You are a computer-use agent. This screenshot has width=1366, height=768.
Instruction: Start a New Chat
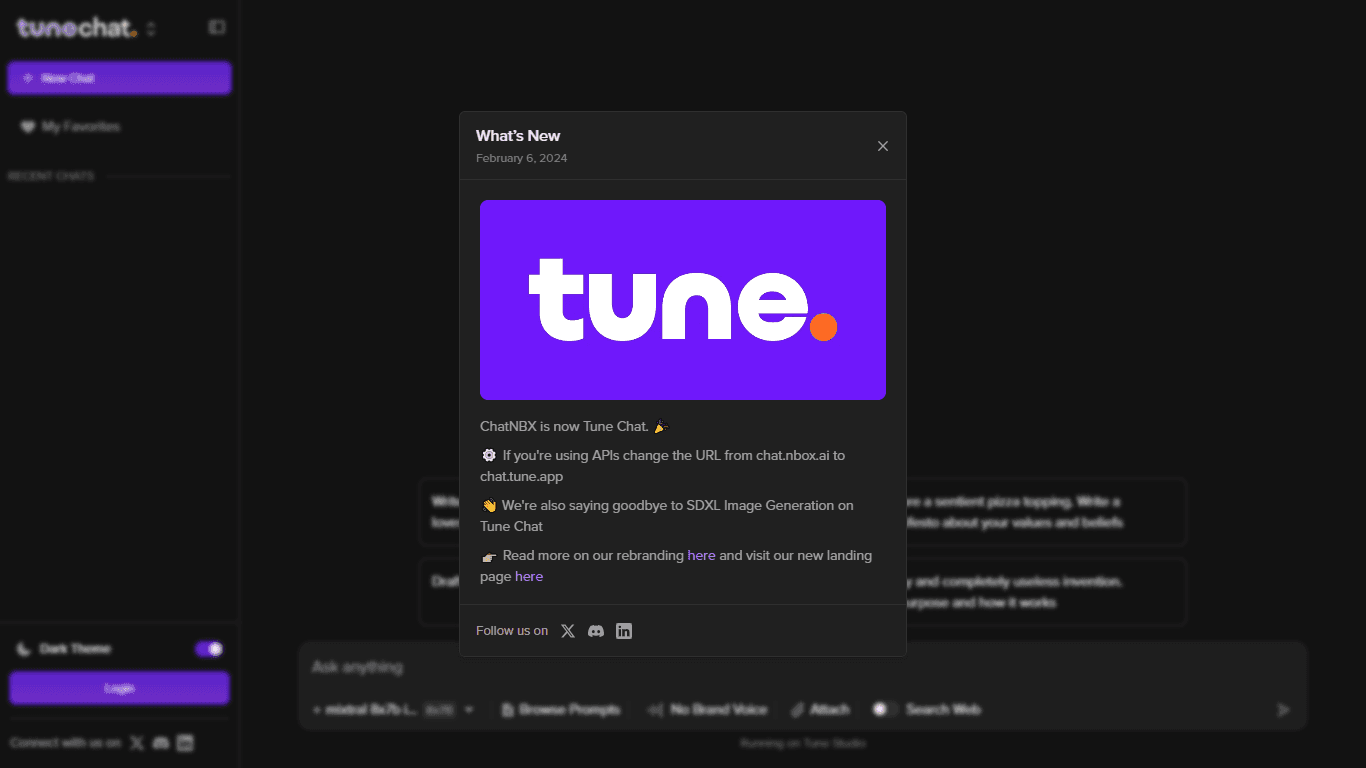click(x=119, y=78)
